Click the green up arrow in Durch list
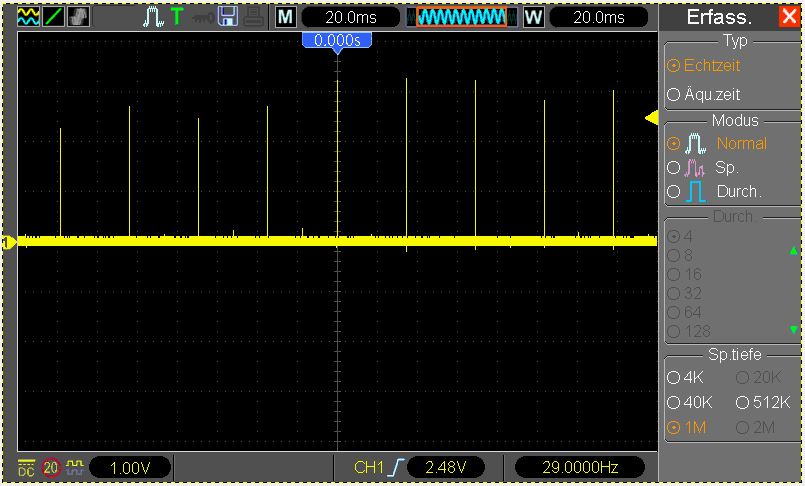Screen dimensions: 805x486 tap(794, 251)
